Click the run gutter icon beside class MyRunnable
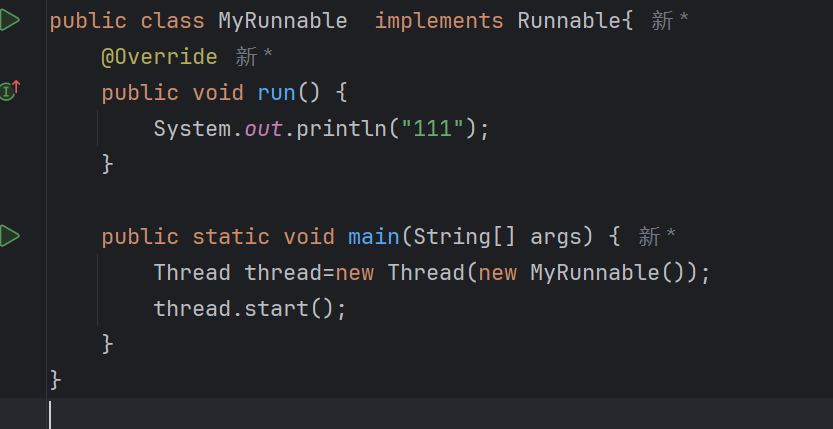Viewport: 833px width, 429px height. [10, 21]
